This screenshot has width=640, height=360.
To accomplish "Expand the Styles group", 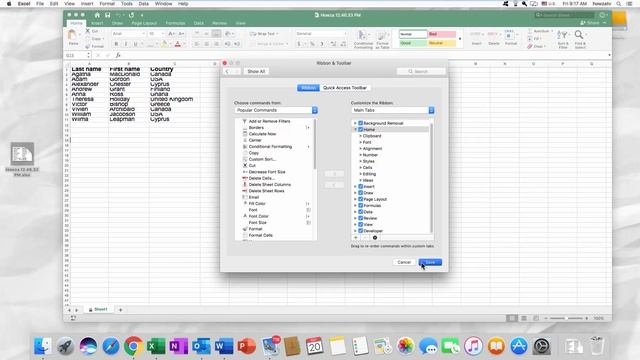I will (x=360, y=161).
